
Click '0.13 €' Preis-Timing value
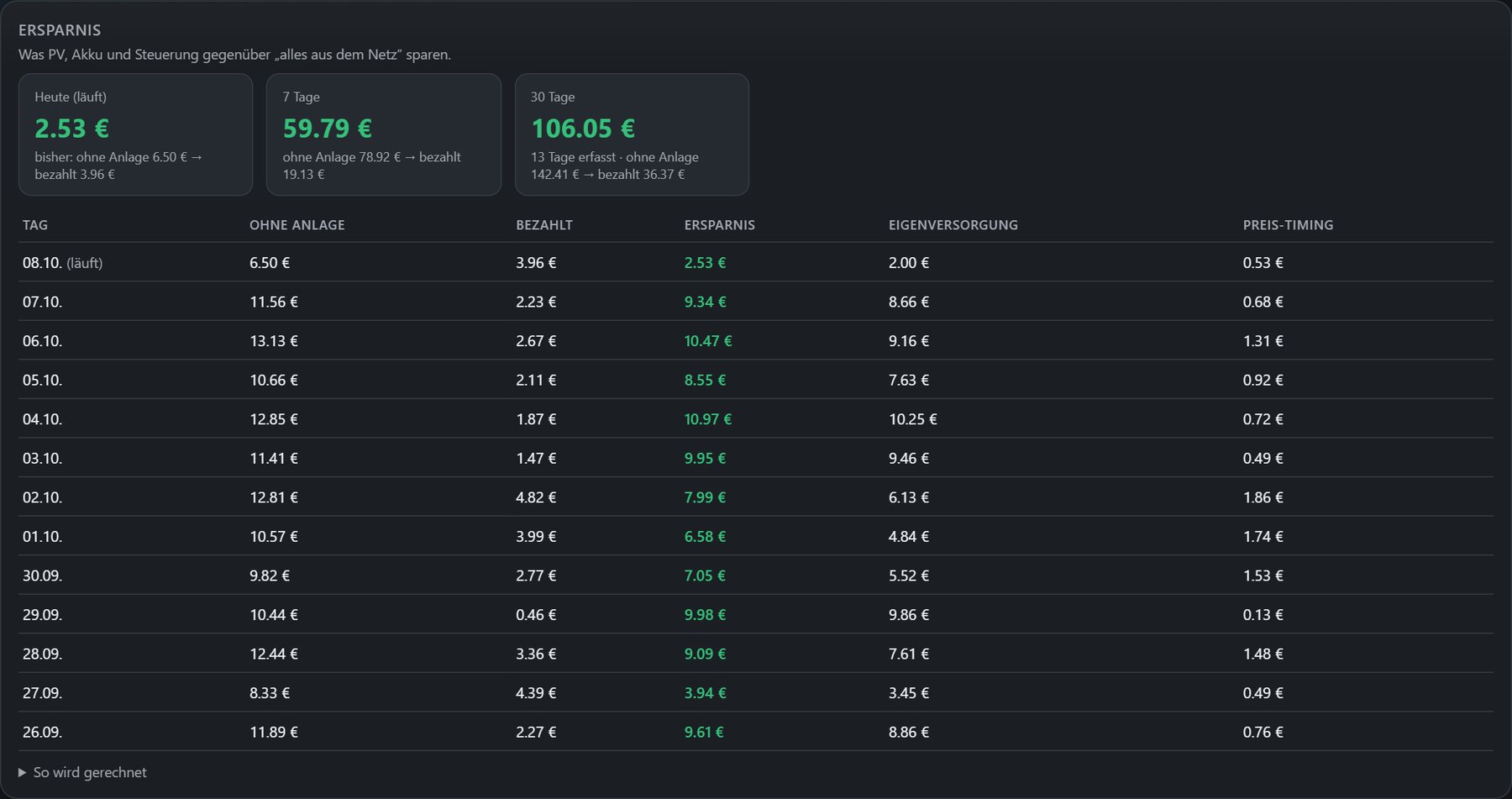coord(1263,615)
